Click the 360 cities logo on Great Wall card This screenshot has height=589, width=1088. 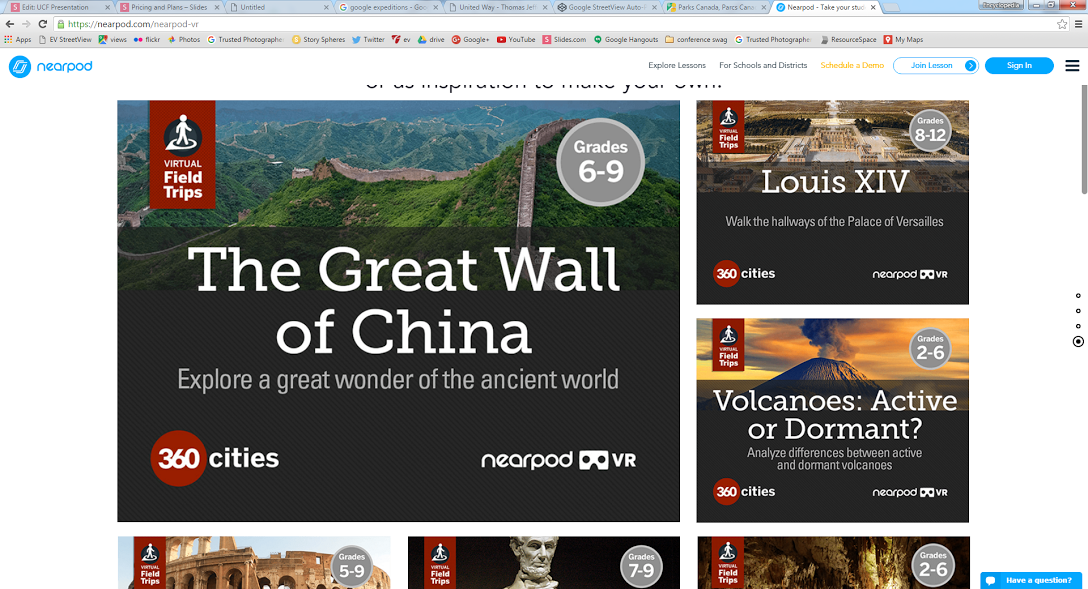pyautogui.click(x=214, y=458)
